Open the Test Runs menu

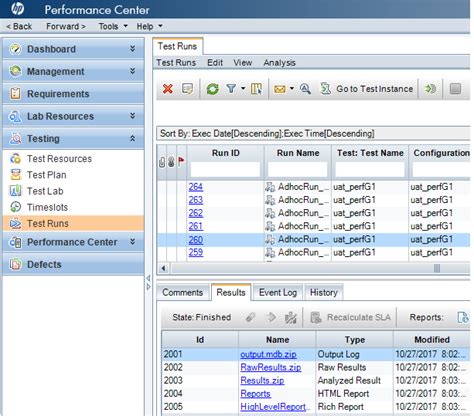coord(176,63)
